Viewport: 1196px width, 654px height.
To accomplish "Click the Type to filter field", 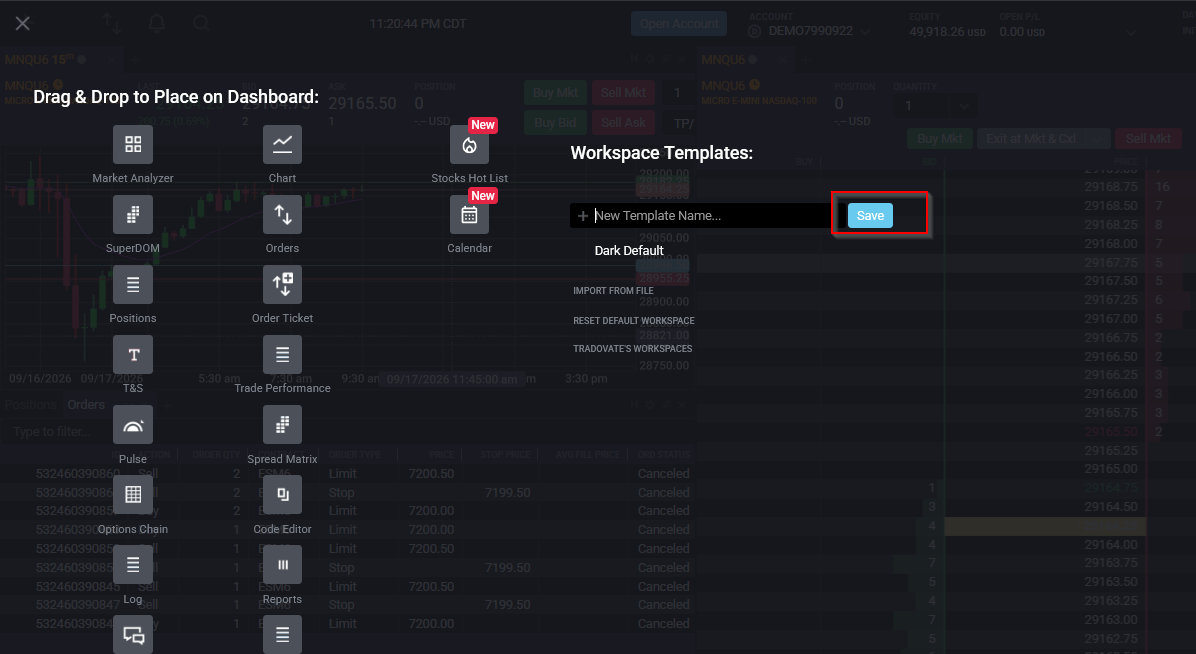I will [52, 432].
